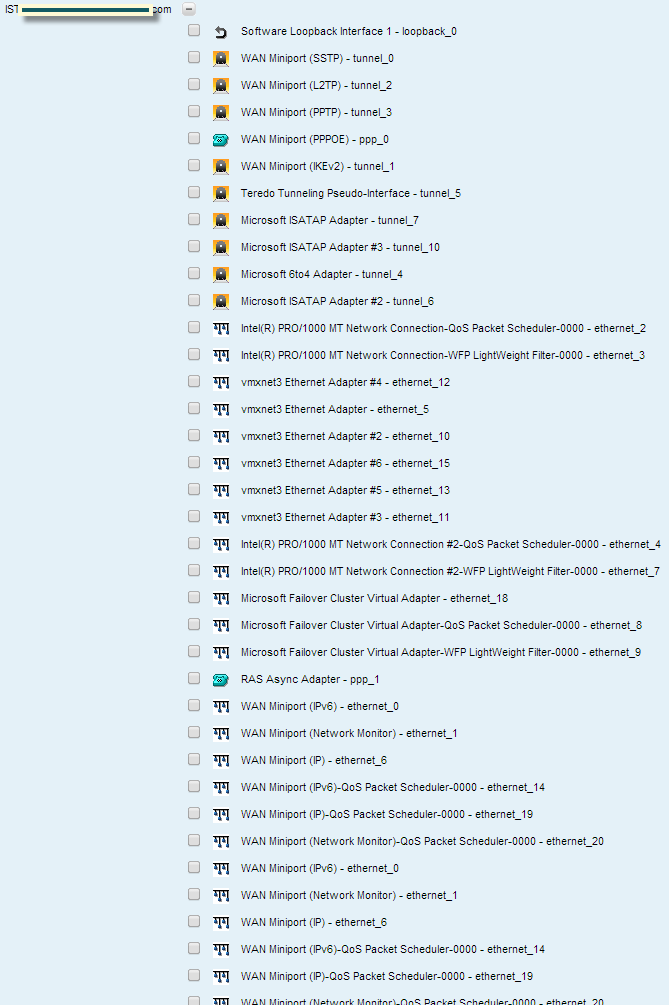Click the ethernet icon for vmxnet3 Adapter #6
The image size is (669, 1005).
(x=221, y=463)
